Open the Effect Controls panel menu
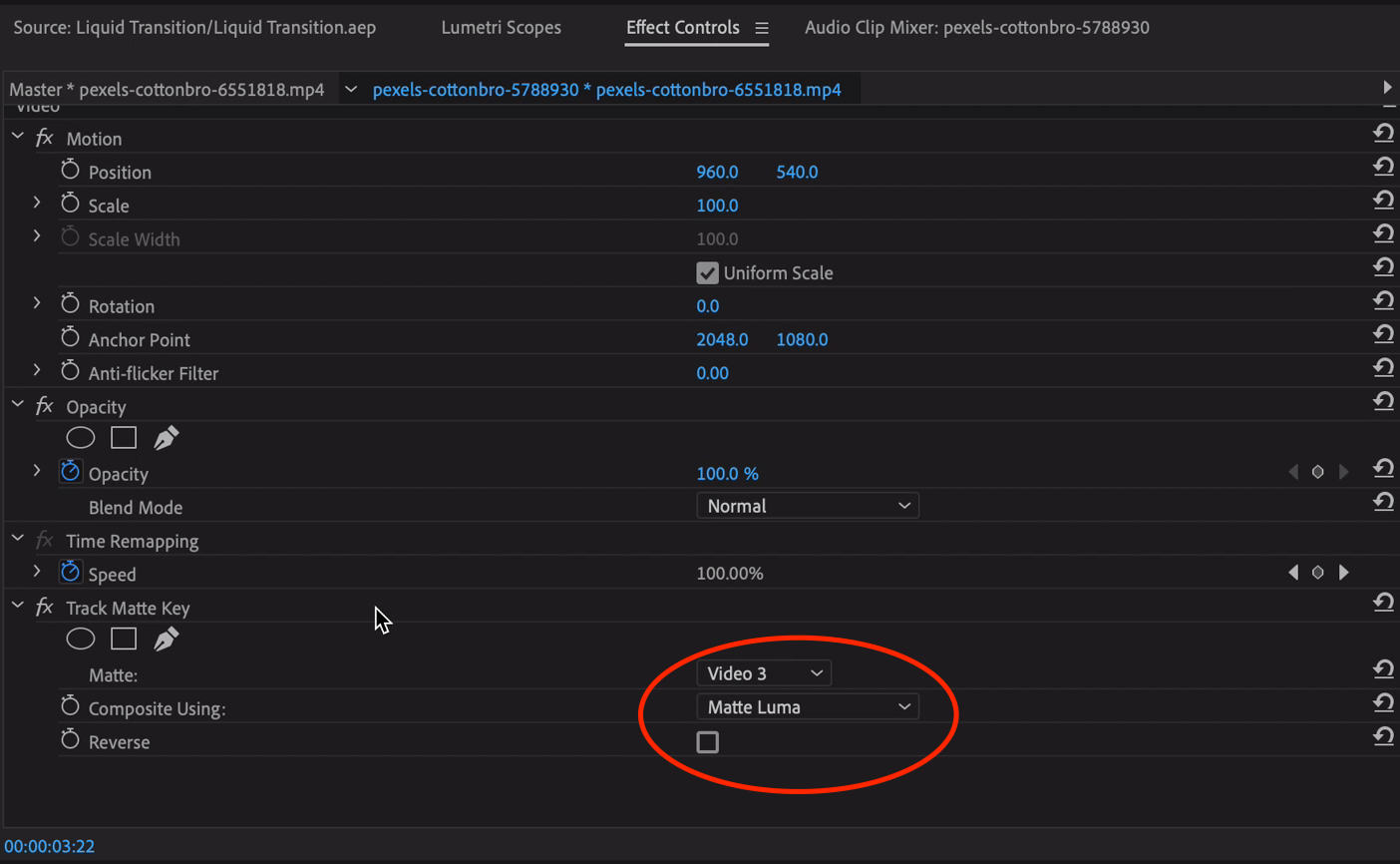The image size is (1400, 864). (762, 28)
